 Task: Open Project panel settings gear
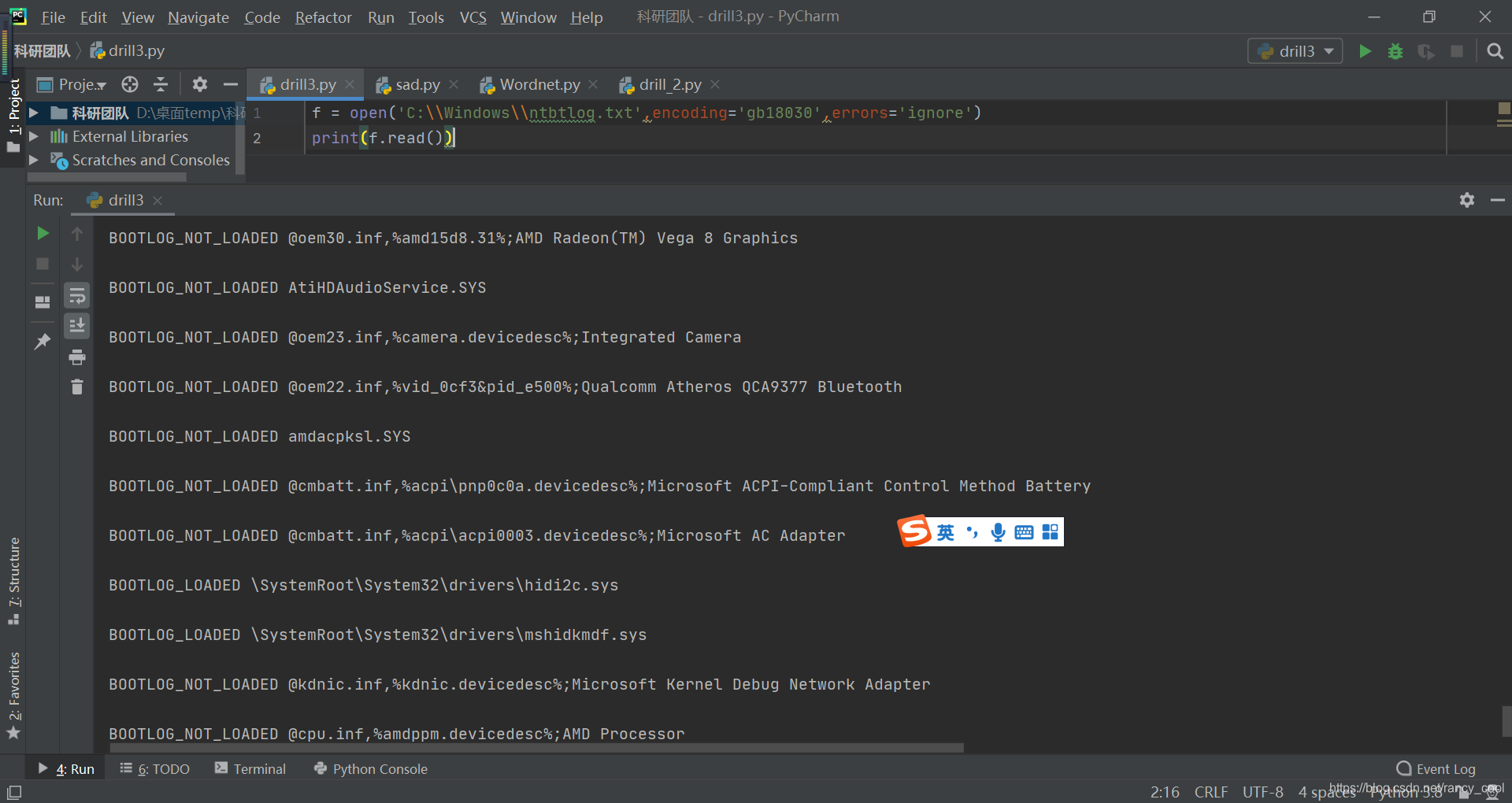click(200, 84)
